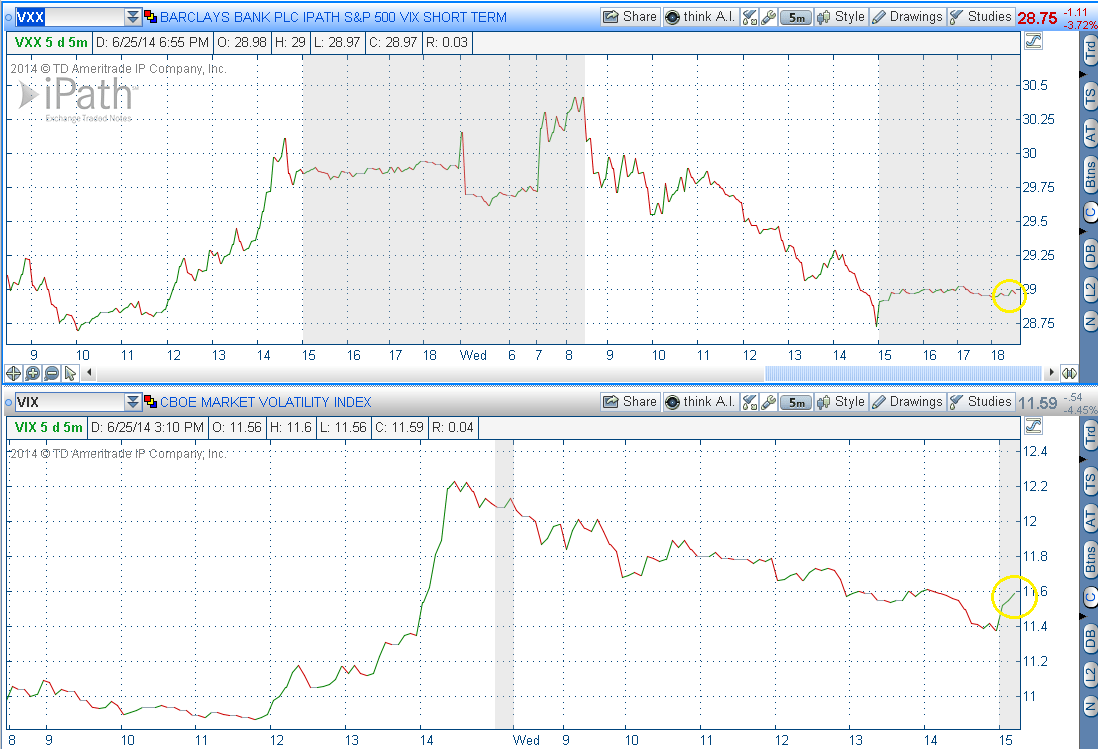Open the VIX symbol dropdown arrow
Image resolution: width=1099 pixels, height=751 pixels.
(133, 402)
